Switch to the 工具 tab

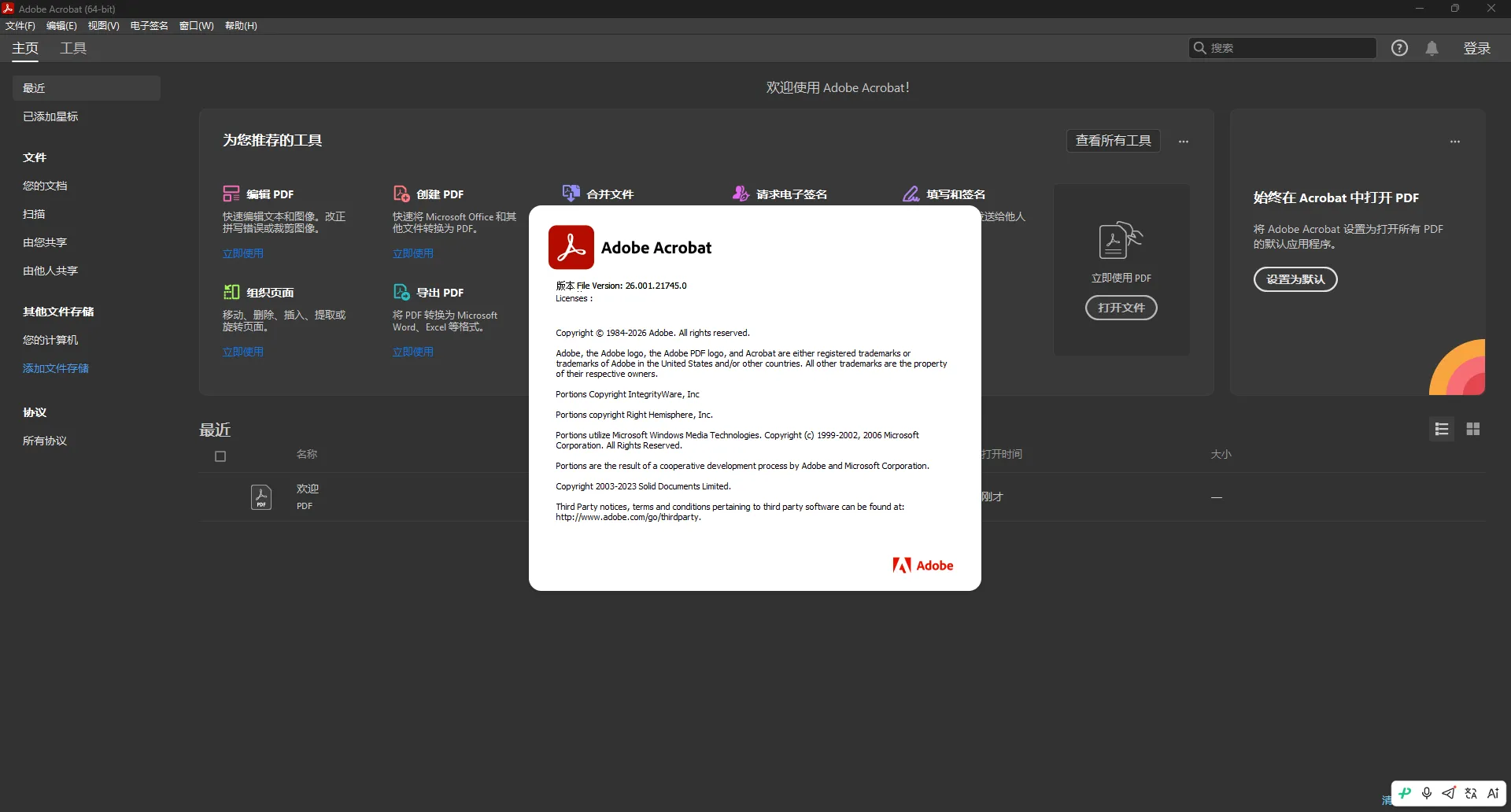pos(73,48)
